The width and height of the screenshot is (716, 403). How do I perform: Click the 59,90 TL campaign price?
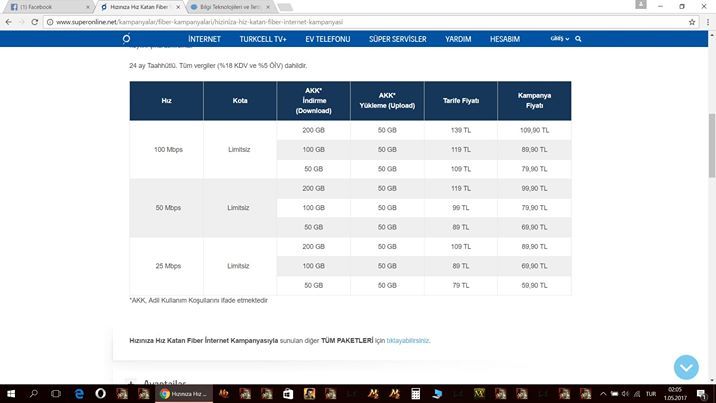point(534,285)
